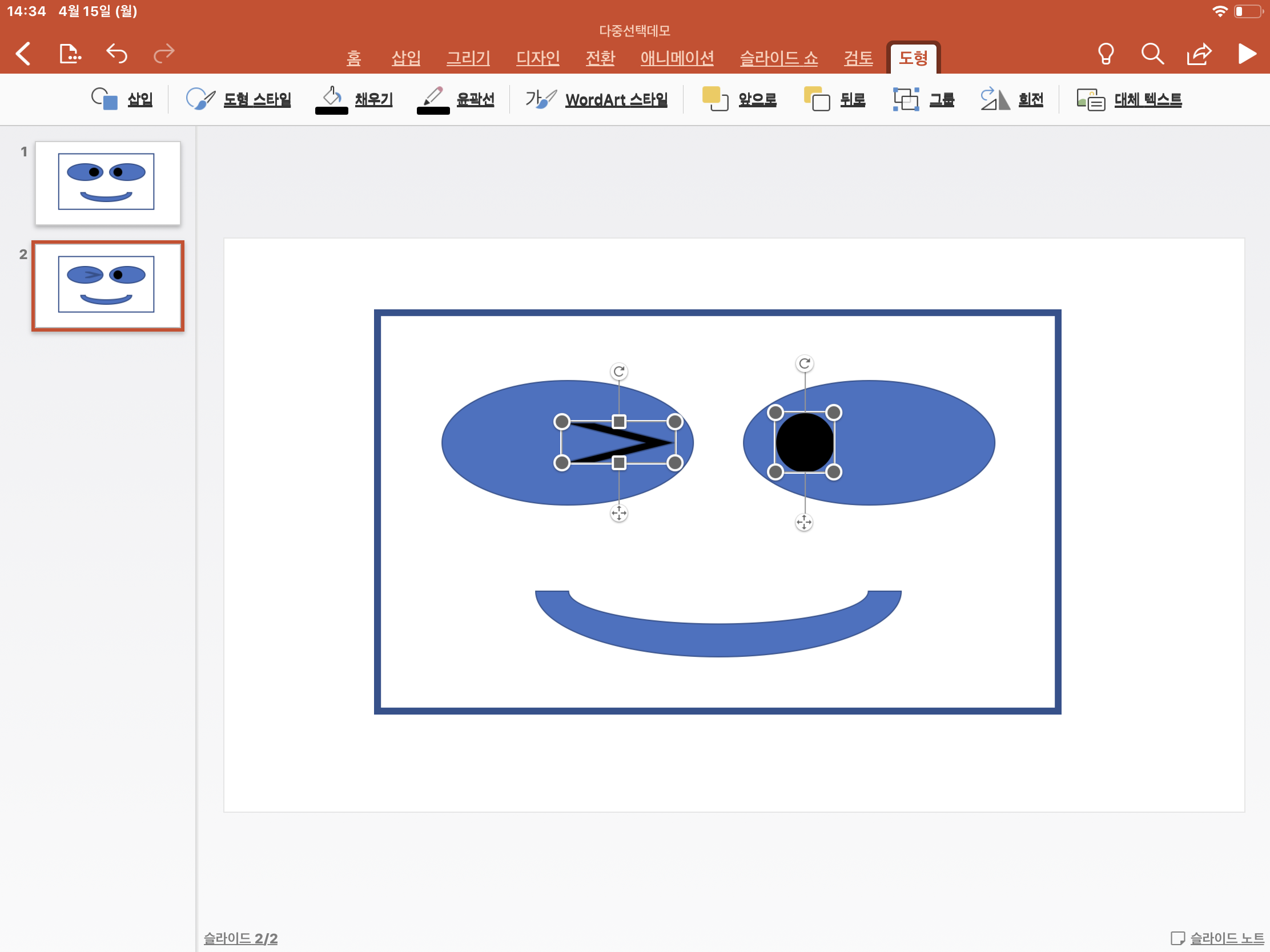Image resolution: width=1270 pixels, height=952 pixels.
Task: Switch to the 디자인 tab
Action: point(538,58)
